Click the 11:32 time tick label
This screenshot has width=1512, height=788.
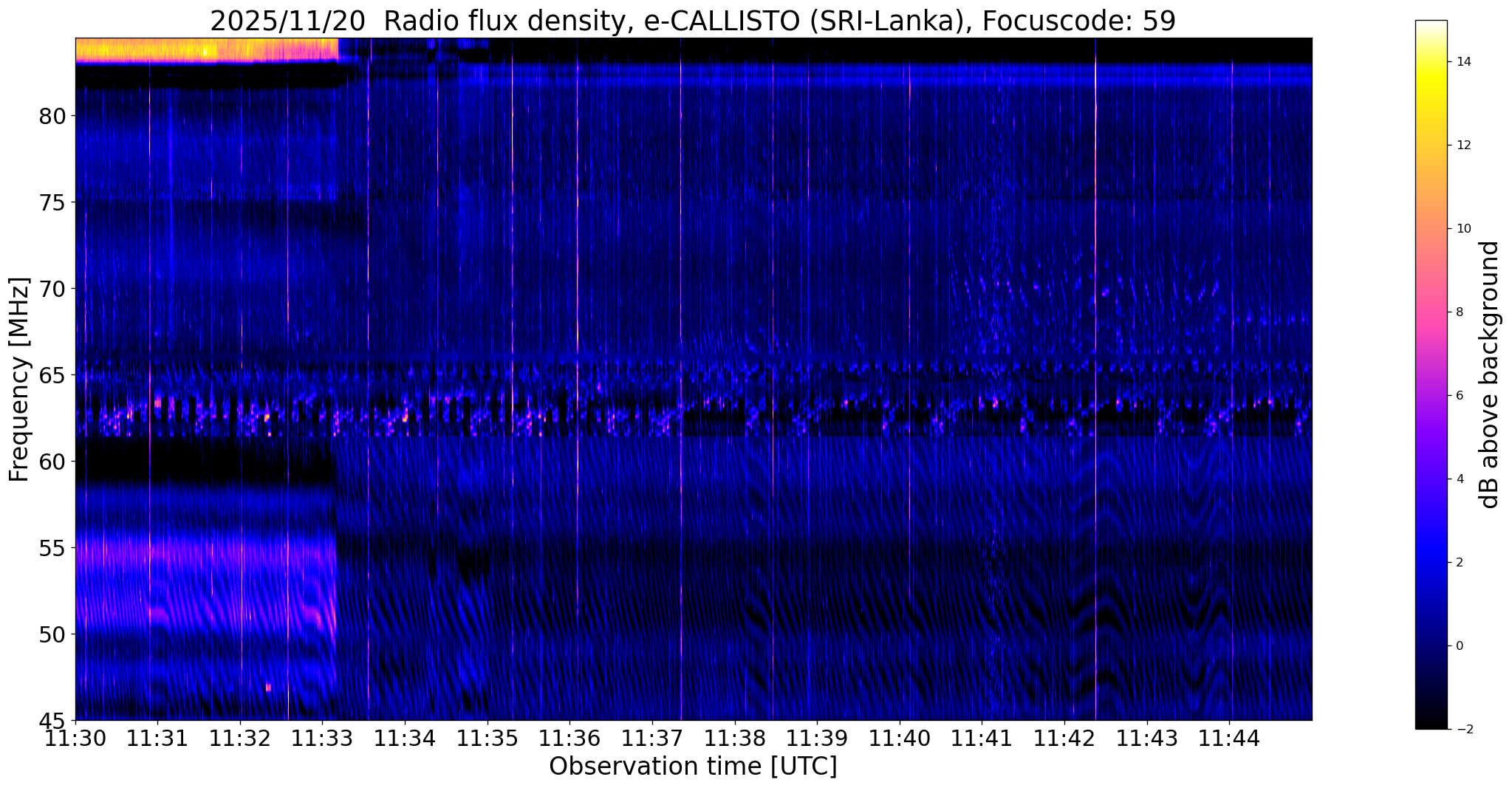click(240, 737)
